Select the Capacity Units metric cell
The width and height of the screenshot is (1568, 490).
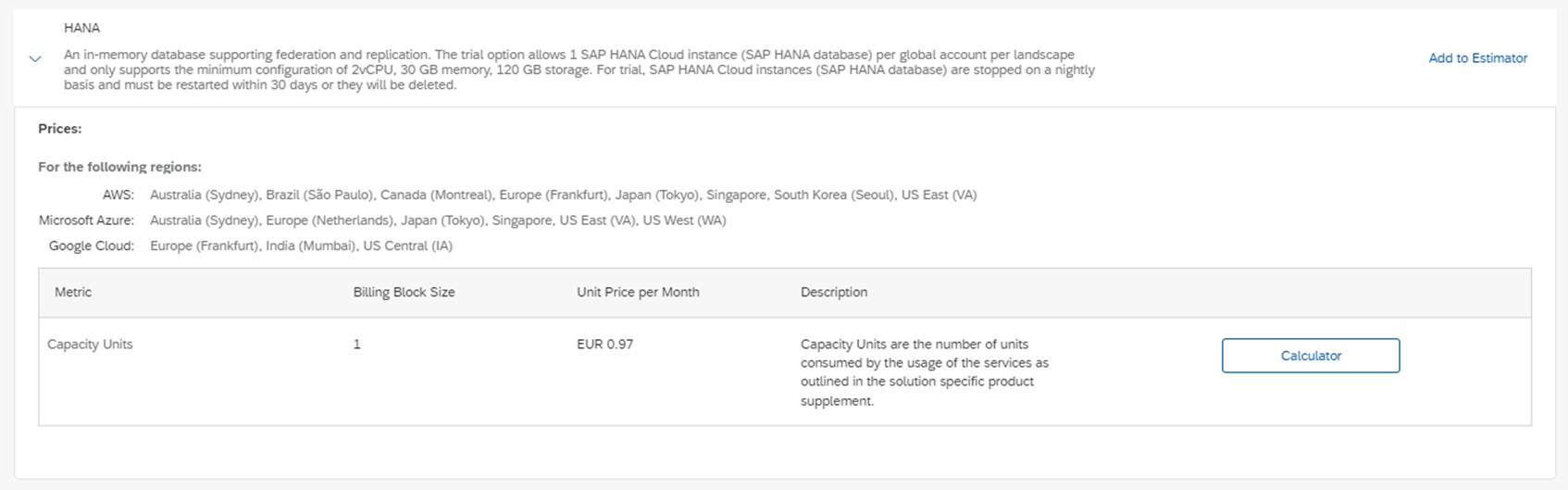click(90, 344)
